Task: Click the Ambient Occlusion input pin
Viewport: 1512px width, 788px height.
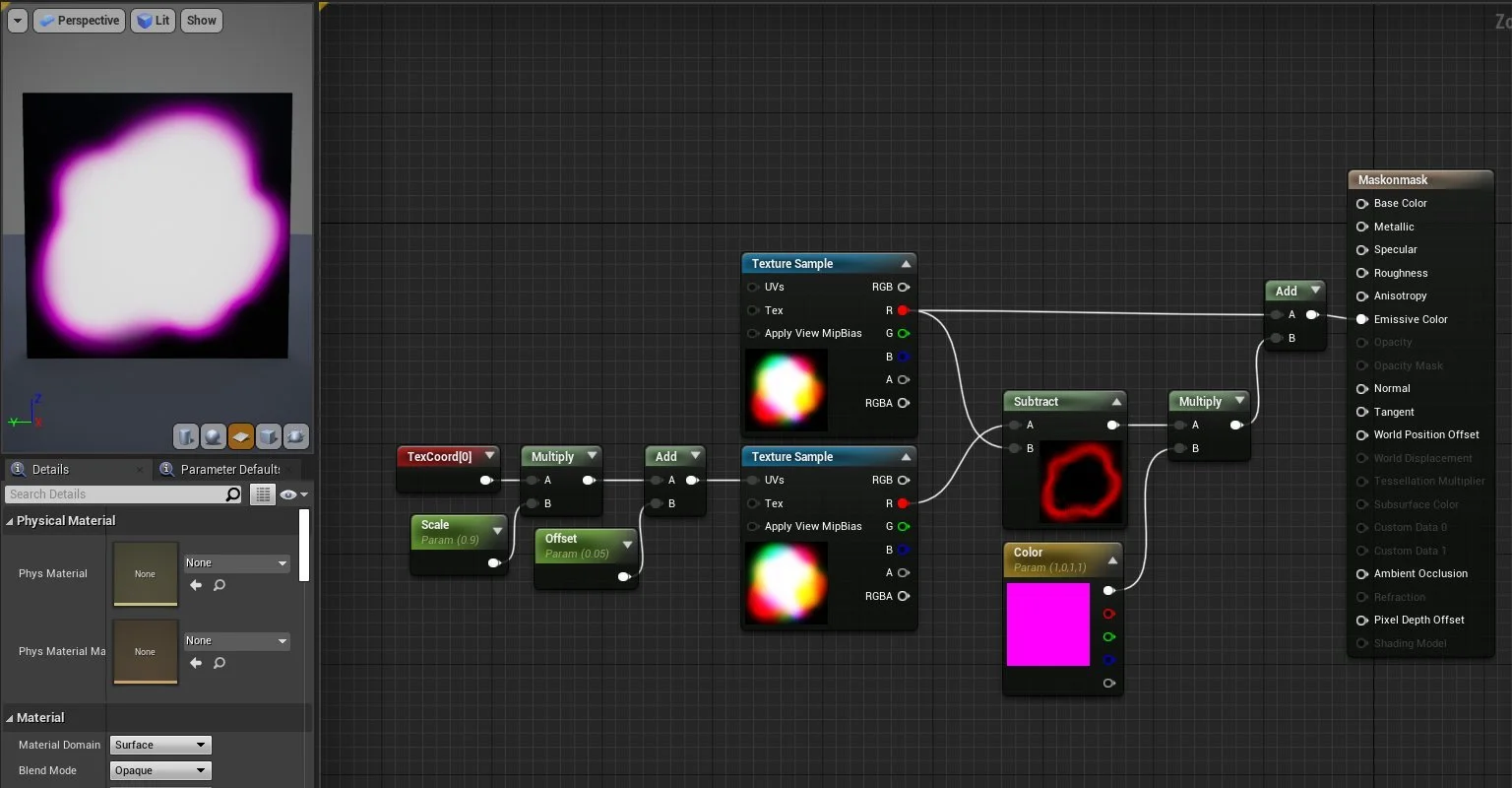Action: [1362, 573]
